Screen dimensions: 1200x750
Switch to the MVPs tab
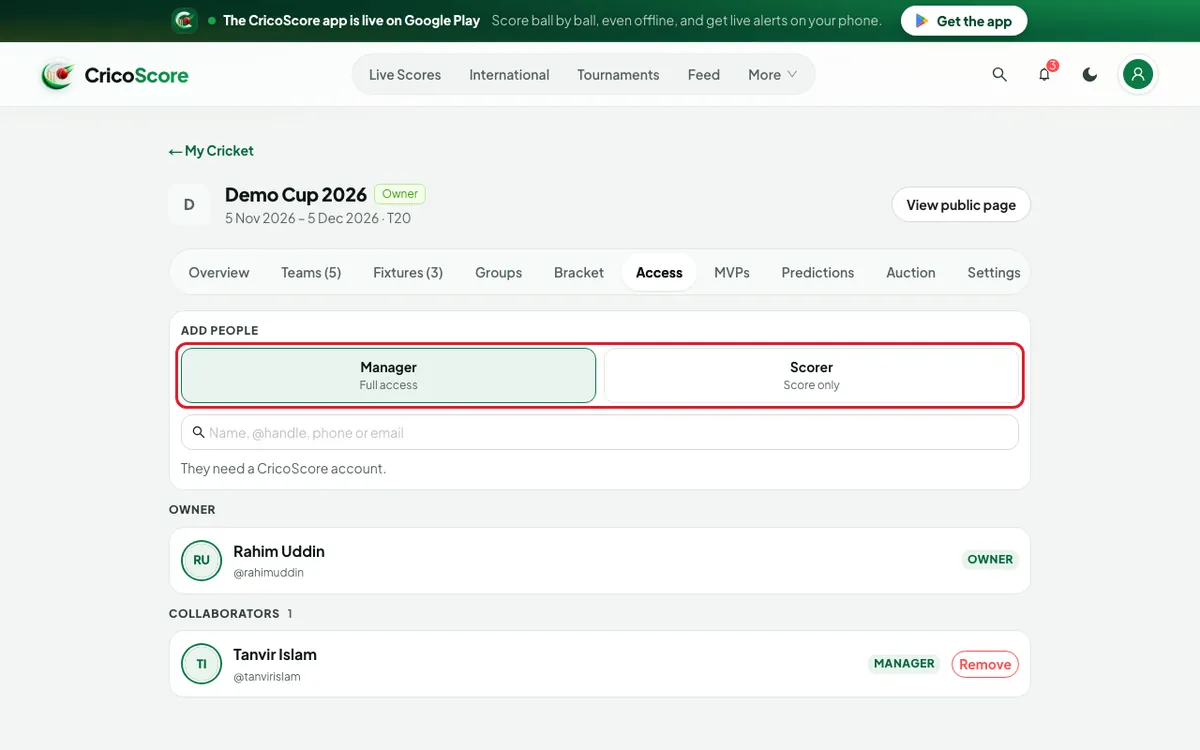[x=732, y=272]
